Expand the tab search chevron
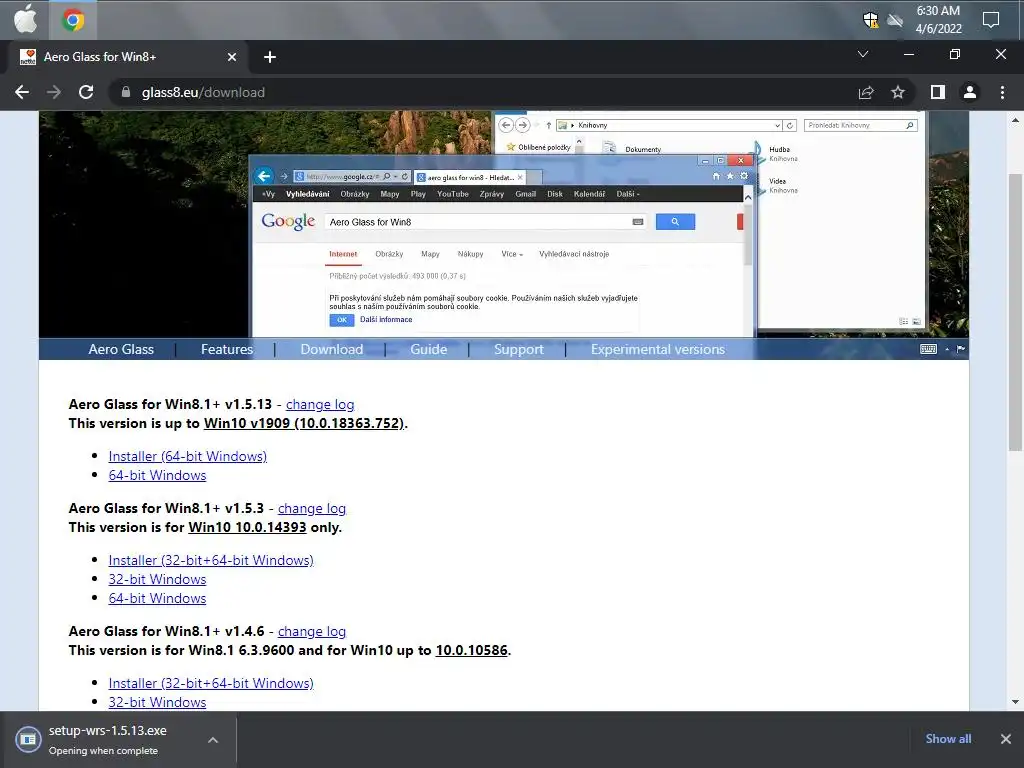The width and height of the screenshot is (1024, 768). tap(863, 54)
